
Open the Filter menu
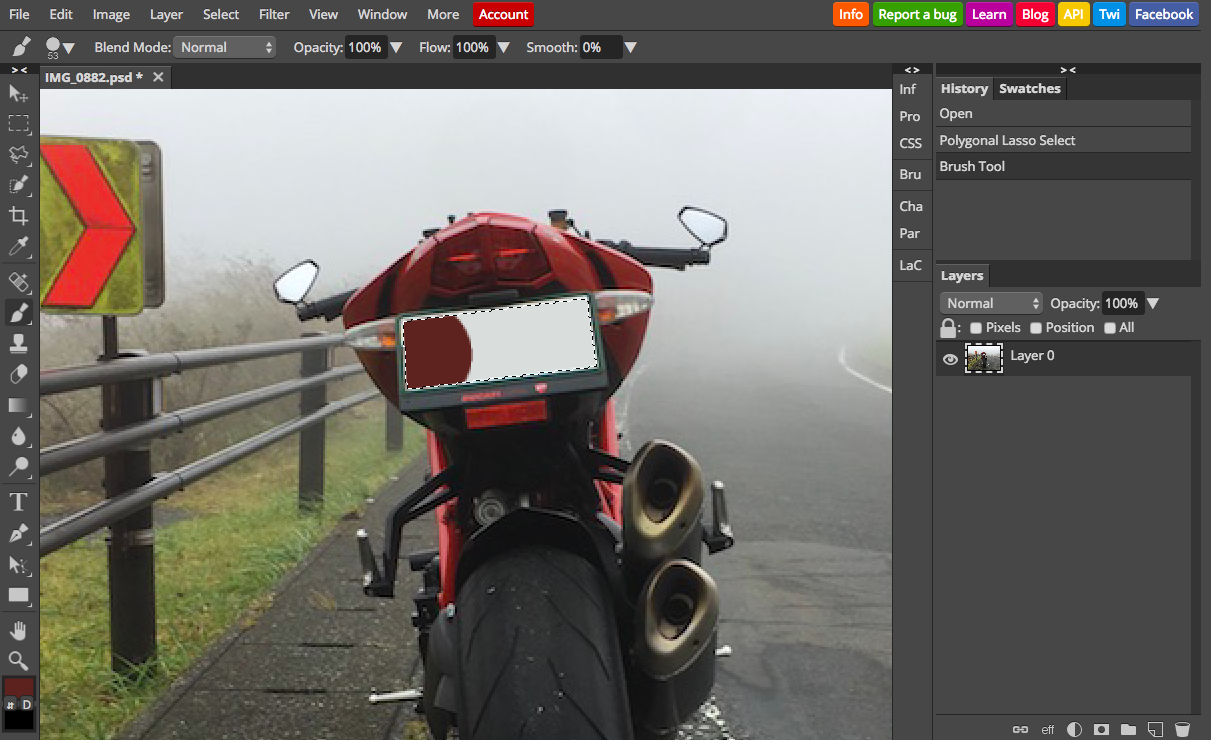[274, 14]
